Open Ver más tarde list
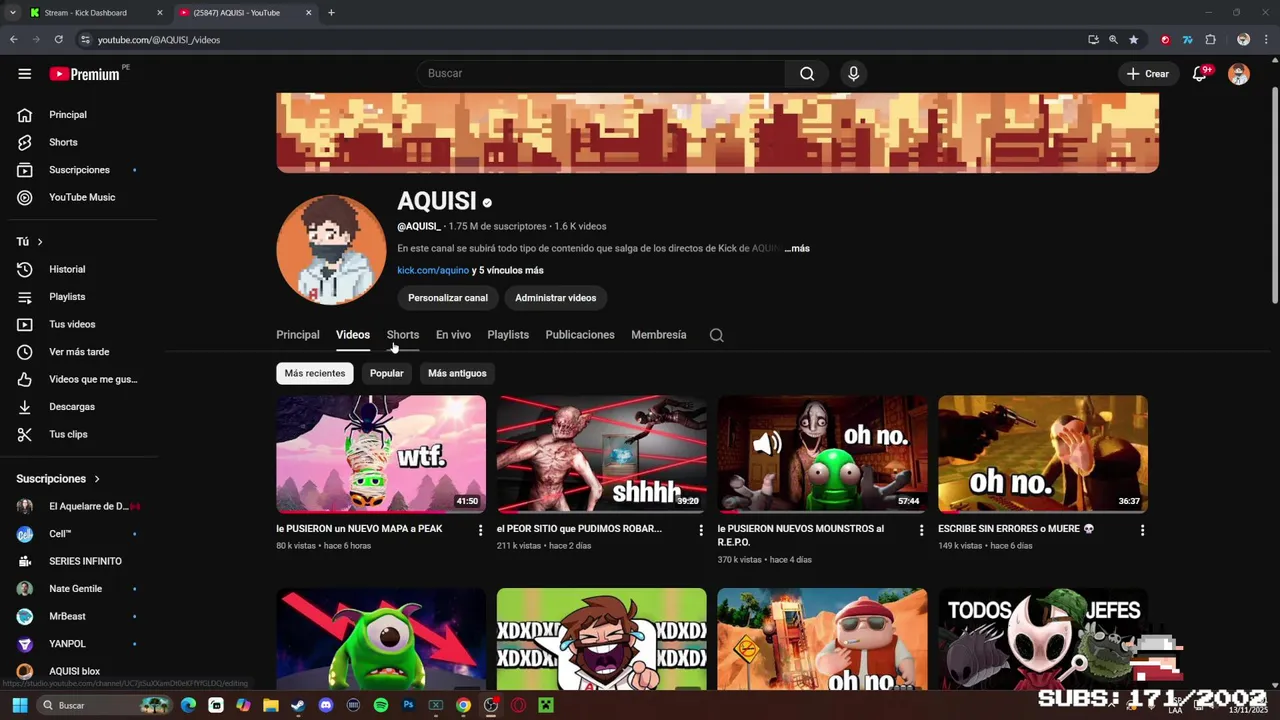The image size is (1280, 720). 80,352
